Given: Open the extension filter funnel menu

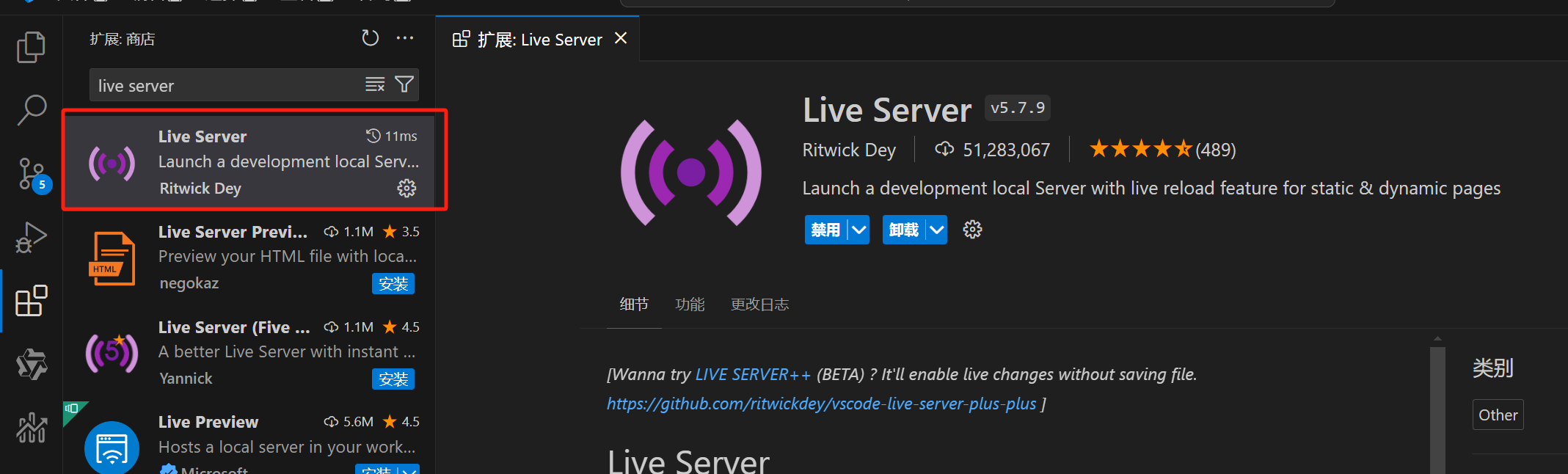Looking at the screenshot, I should tap(404, 85).
